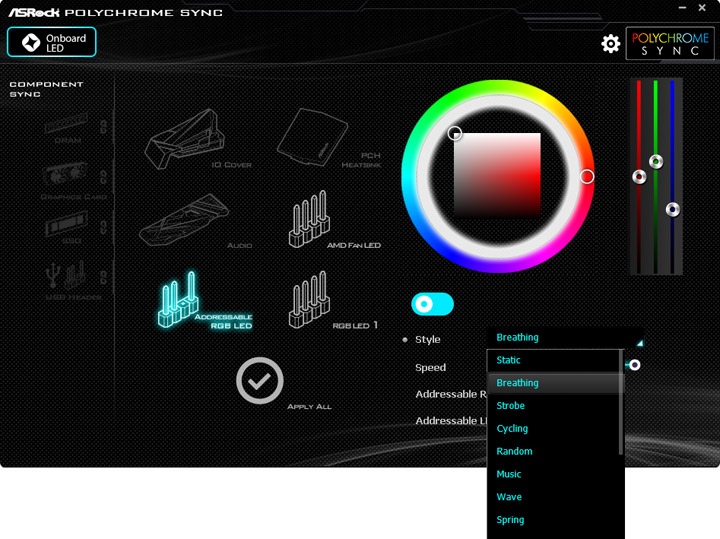Screen dimensions: 720x539
Task: Click the USB Header sync icon
Action: pyautogui.click(x=66, y=275)
